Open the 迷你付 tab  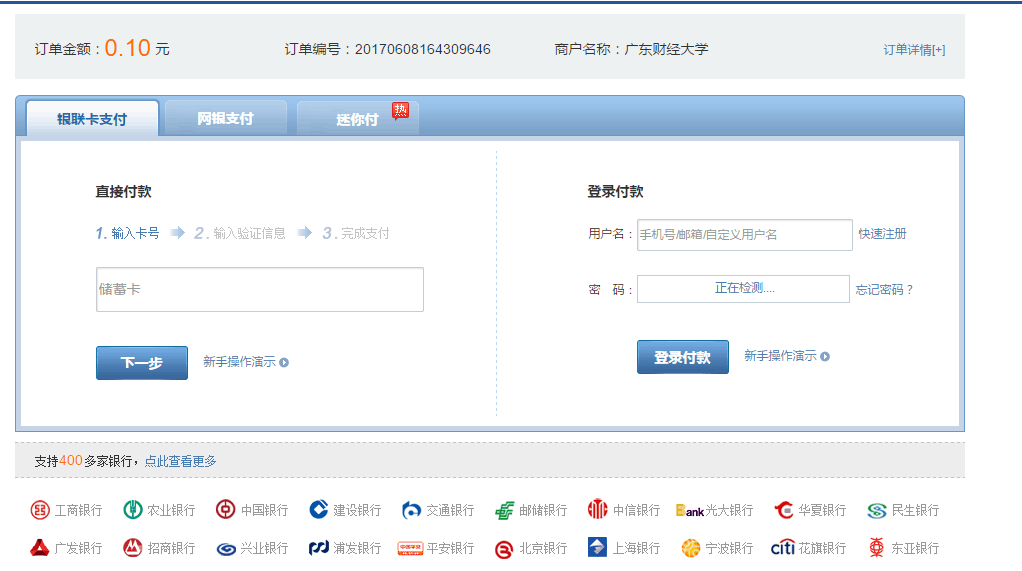pos(357,119)
